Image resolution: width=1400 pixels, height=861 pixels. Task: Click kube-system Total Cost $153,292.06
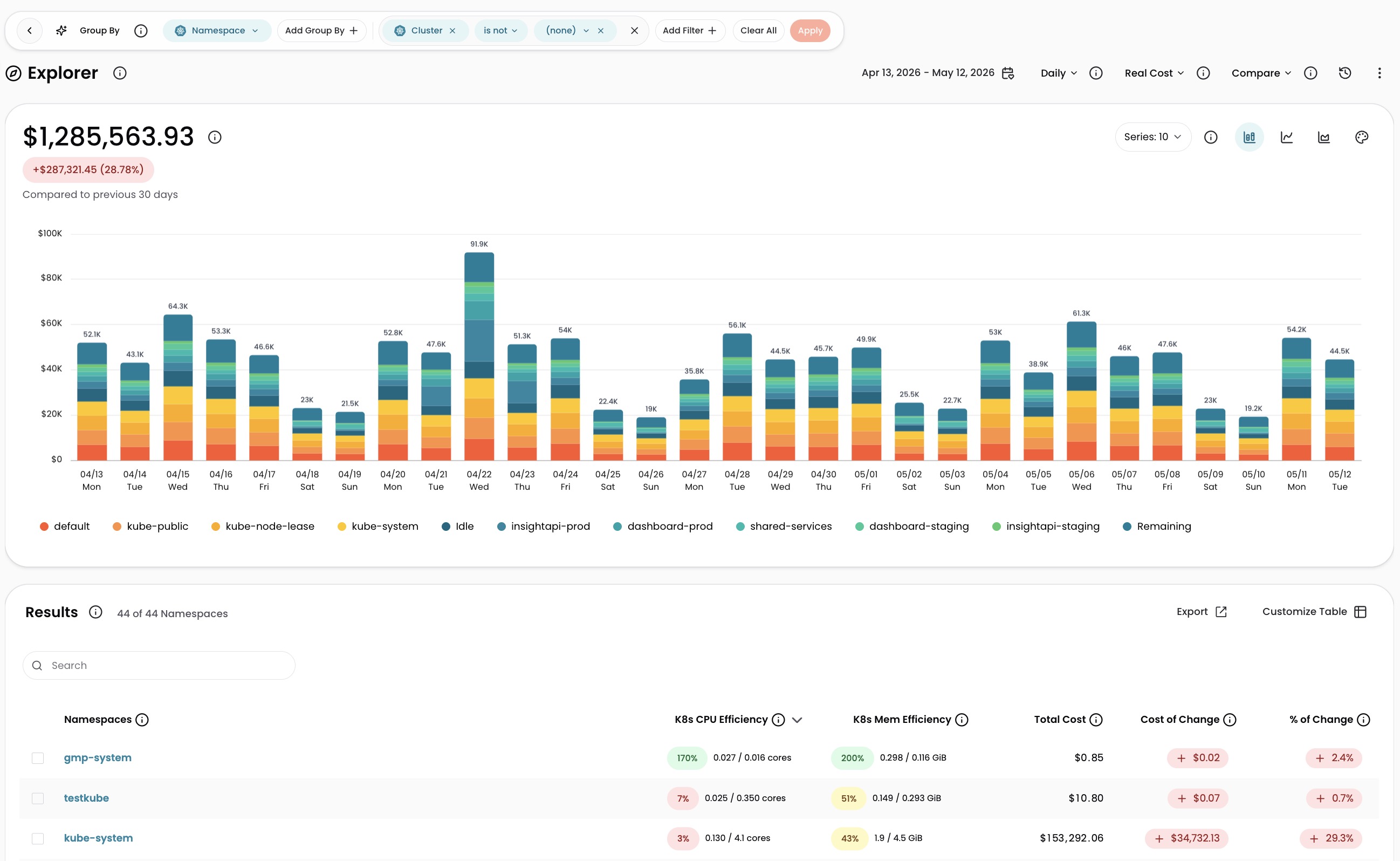[x=1071, y=838]
